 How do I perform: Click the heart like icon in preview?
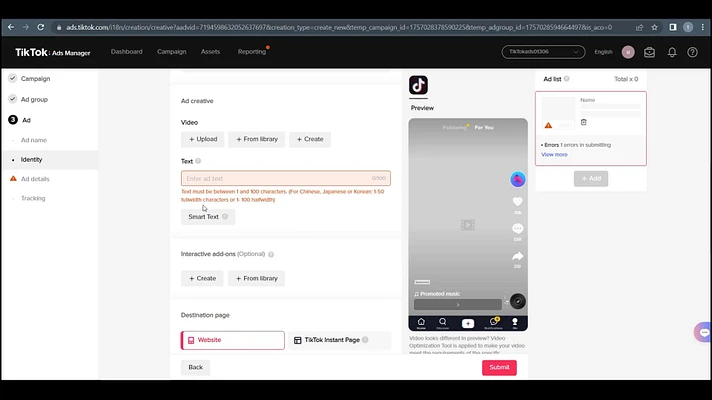[517, 202]
